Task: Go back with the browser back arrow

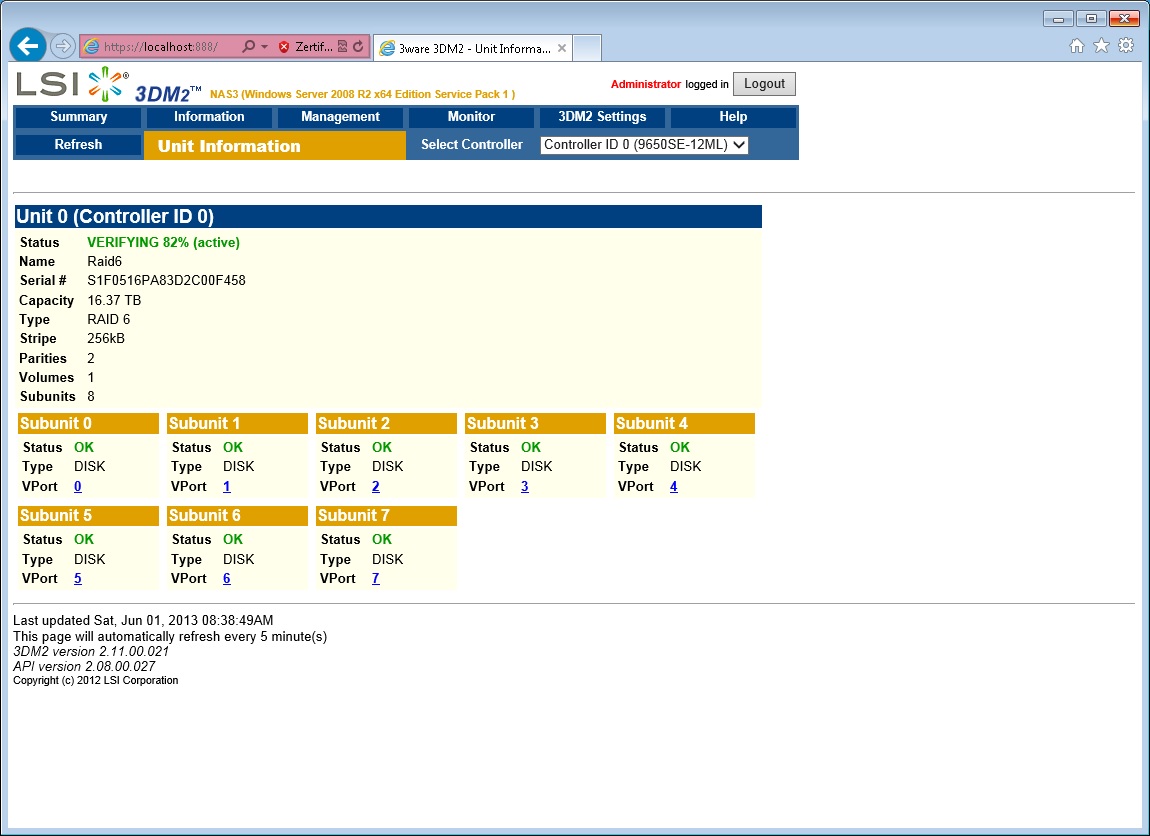Action: [28, 46]
